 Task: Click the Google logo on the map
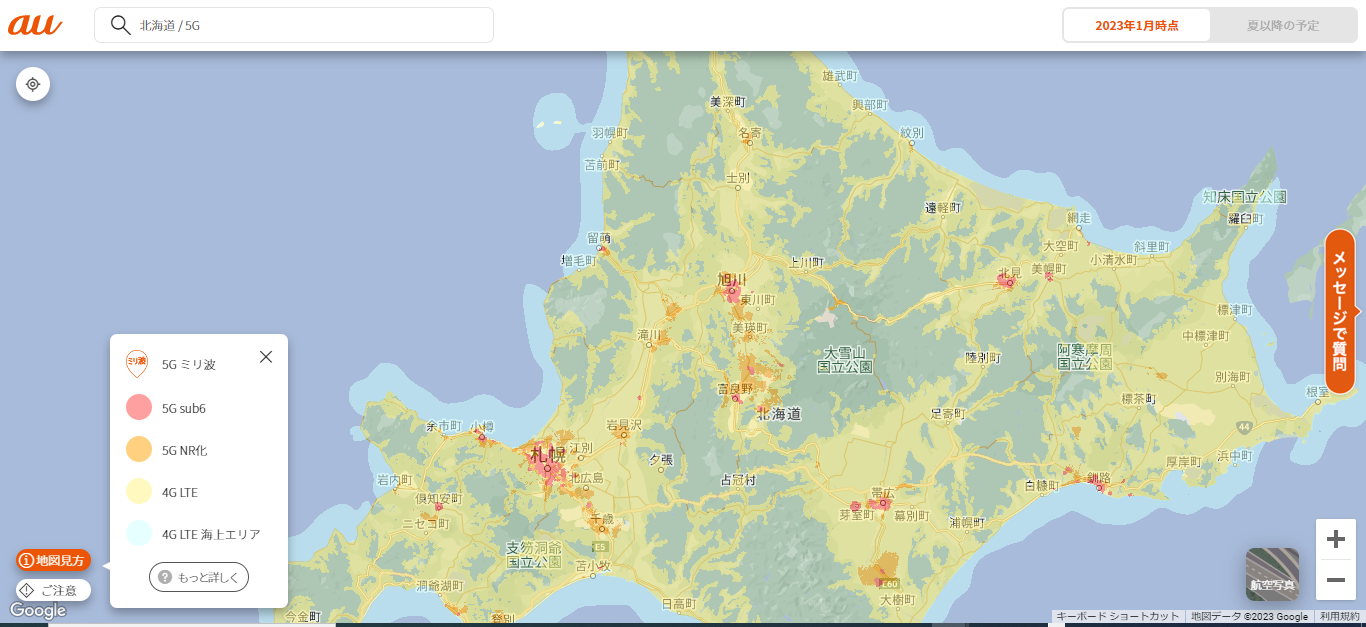[38, 611]
